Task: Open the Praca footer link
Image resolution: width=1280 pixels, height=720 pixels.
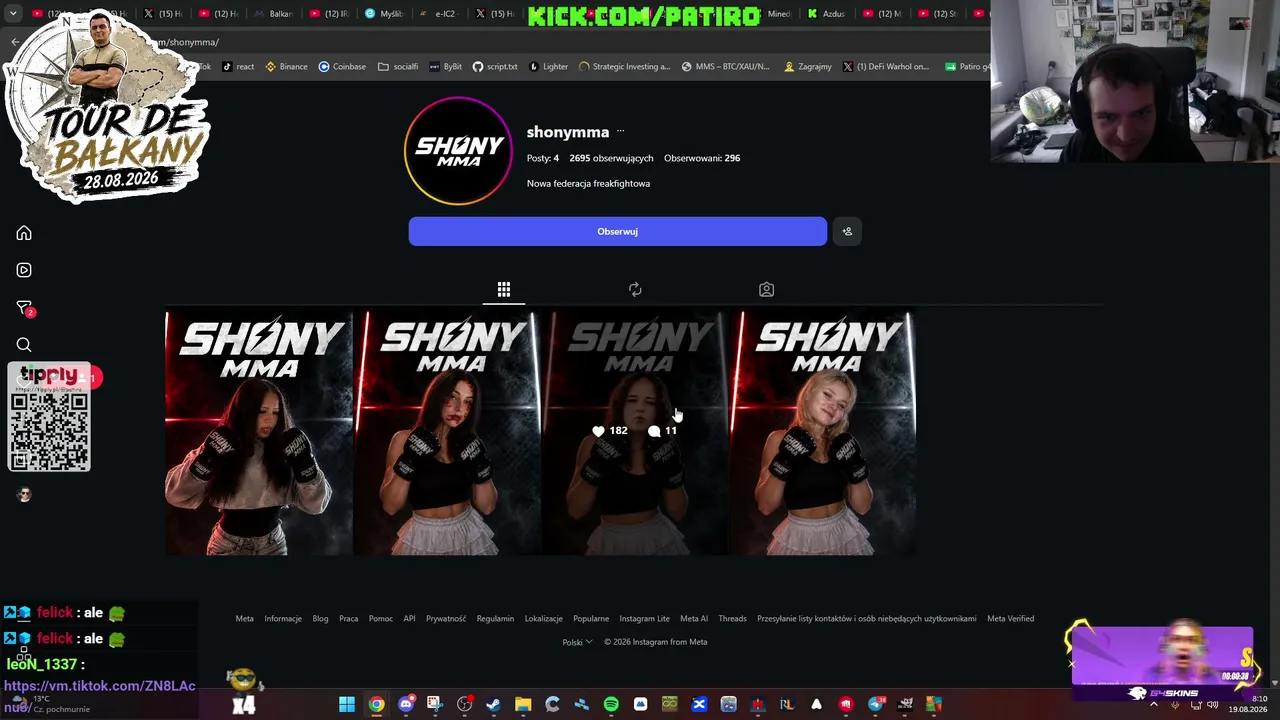Action: tap(348, 619)
